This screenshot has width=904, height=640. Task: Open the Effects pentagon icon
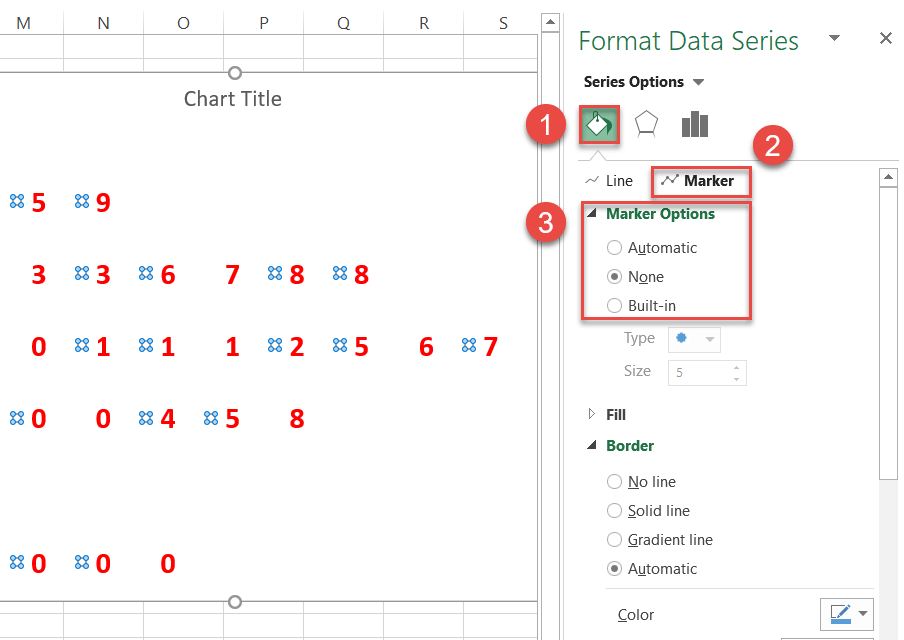point(646,123)
